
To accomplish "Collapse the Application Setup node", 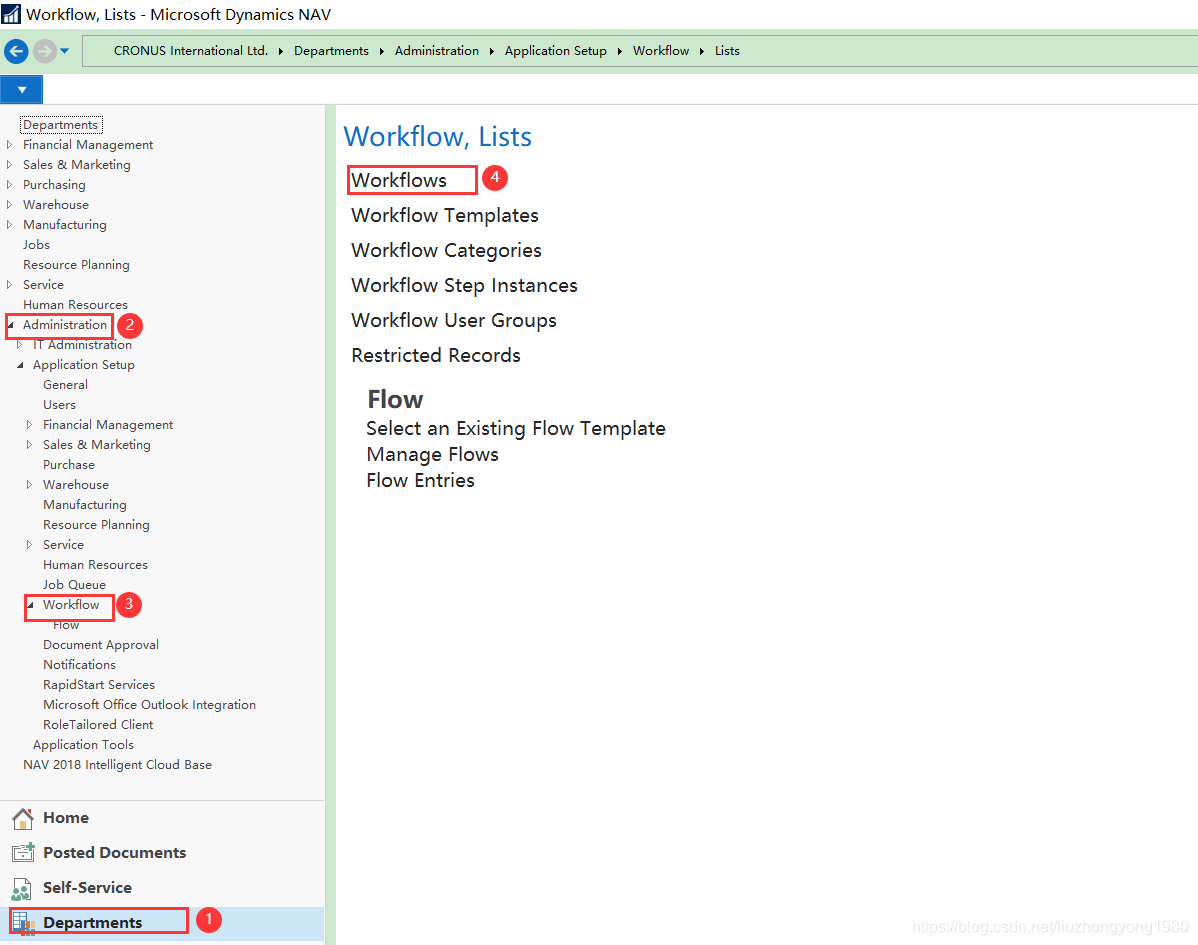I will pyautogui.click(x=20, y=365).
